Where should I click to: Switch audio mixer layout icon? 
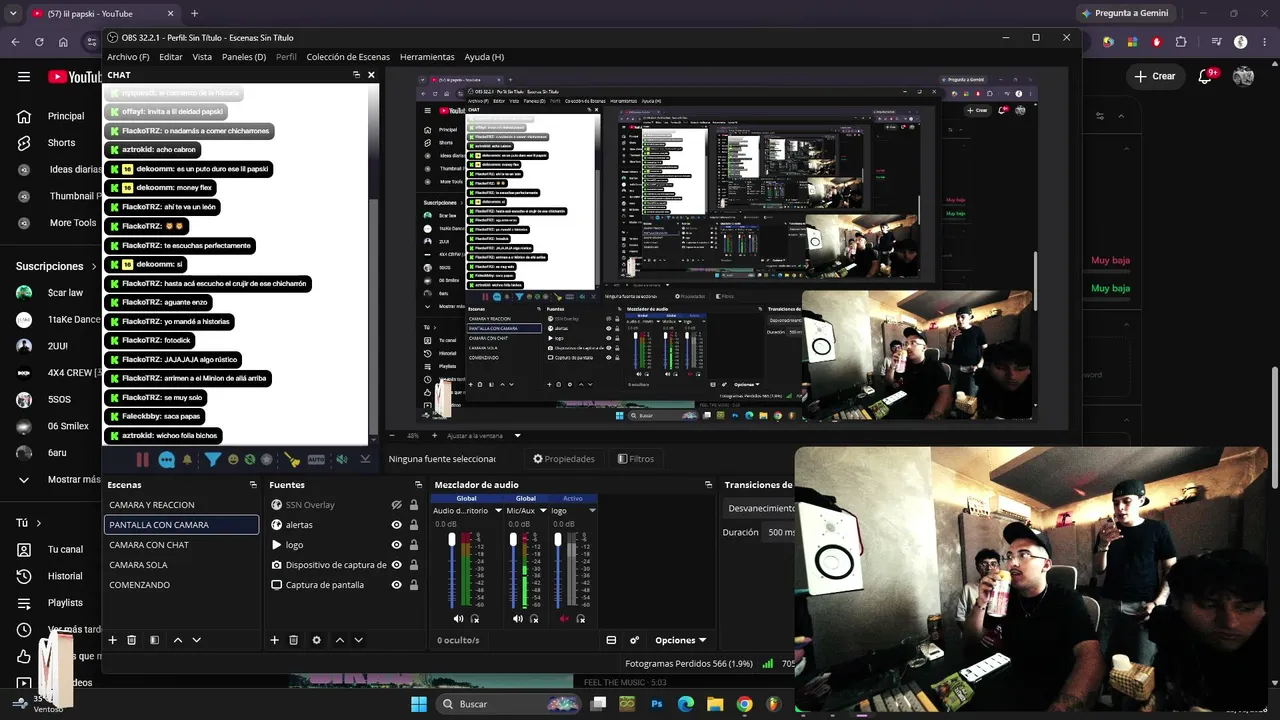(x=611, y=640)
